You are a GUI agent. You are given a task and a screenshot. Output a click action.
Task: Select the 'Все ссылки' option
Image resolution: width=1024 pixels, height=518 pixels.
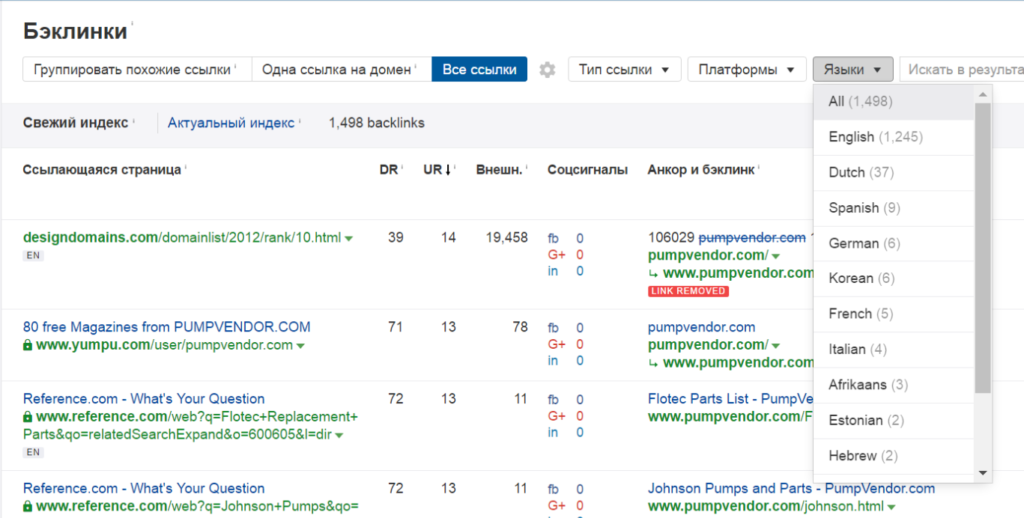(479, 69)
